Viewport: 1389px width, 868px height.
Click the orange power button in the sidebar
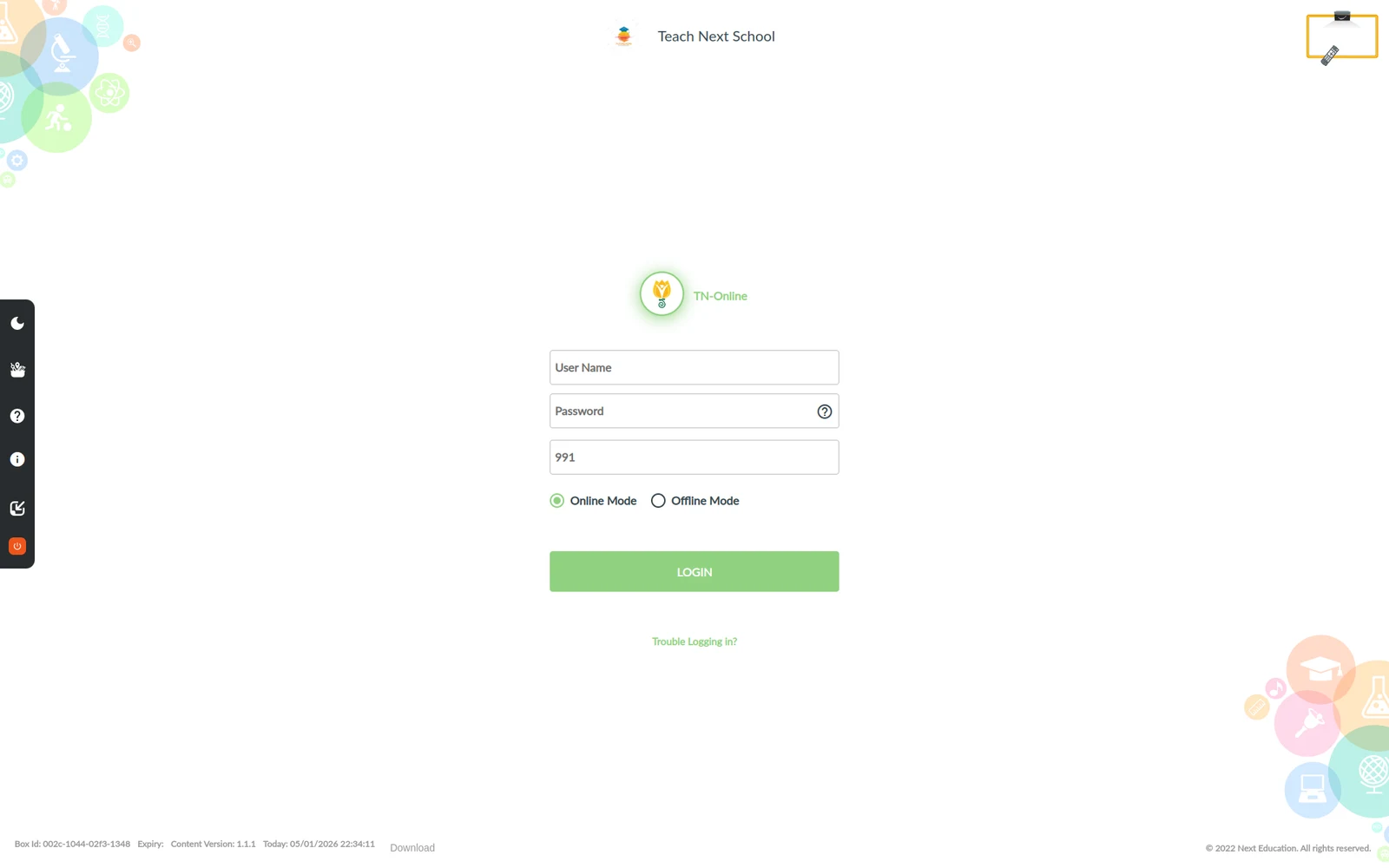click(17, 546)
